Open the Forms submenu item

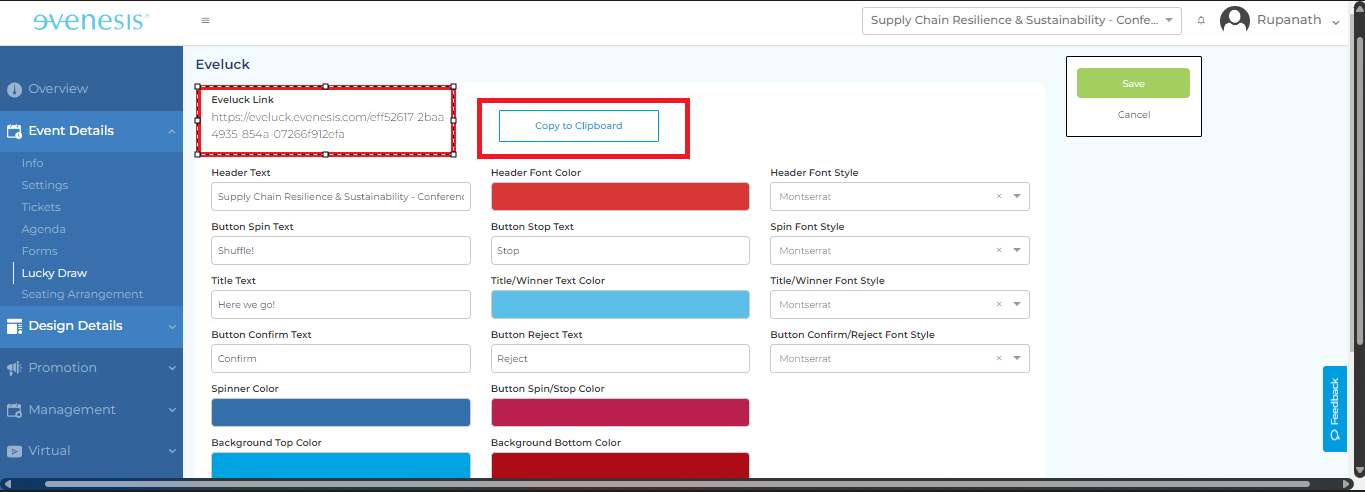(x=40, y=251)
